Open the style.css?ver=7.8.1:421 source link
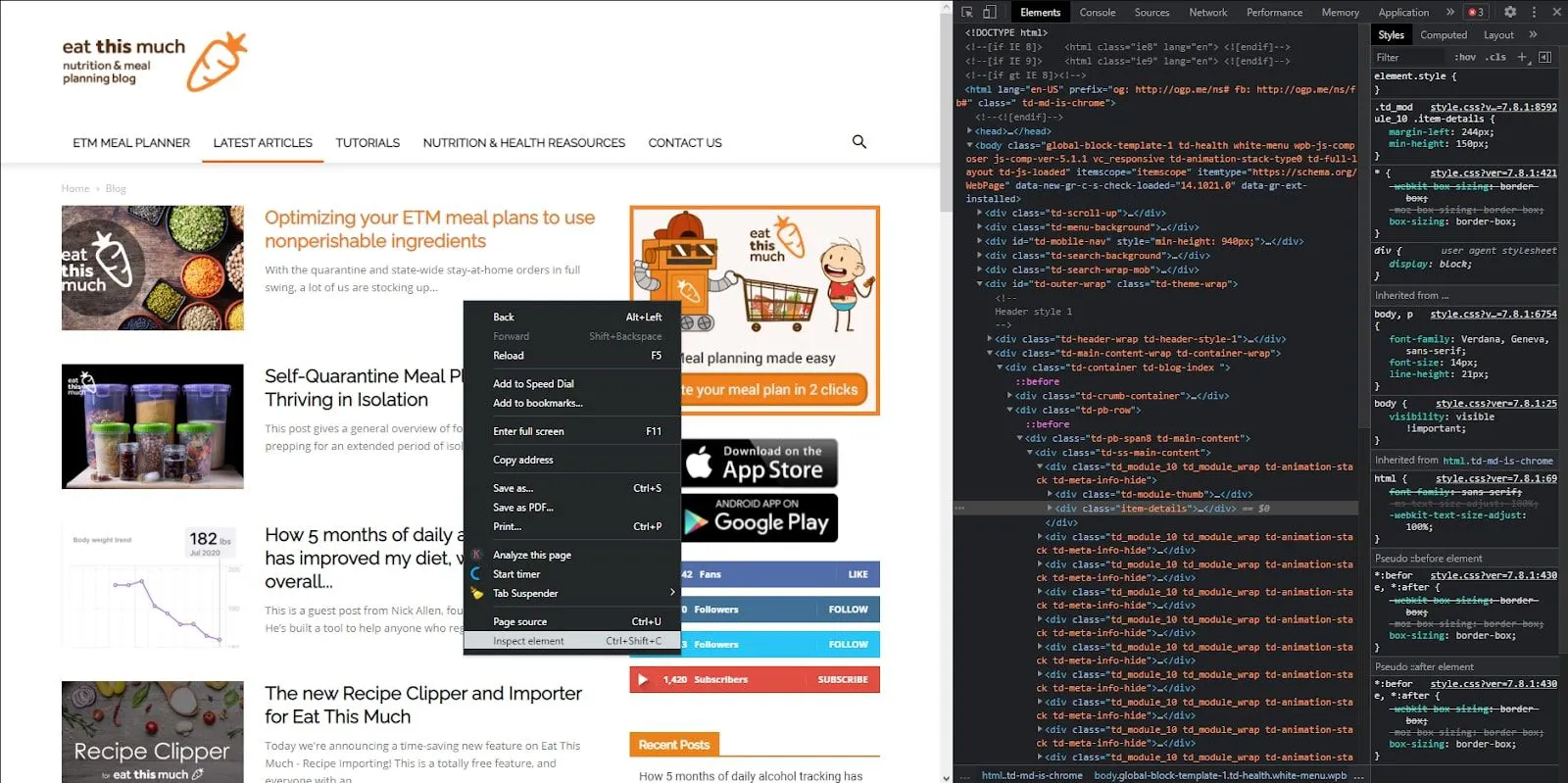 point(1494,173)
